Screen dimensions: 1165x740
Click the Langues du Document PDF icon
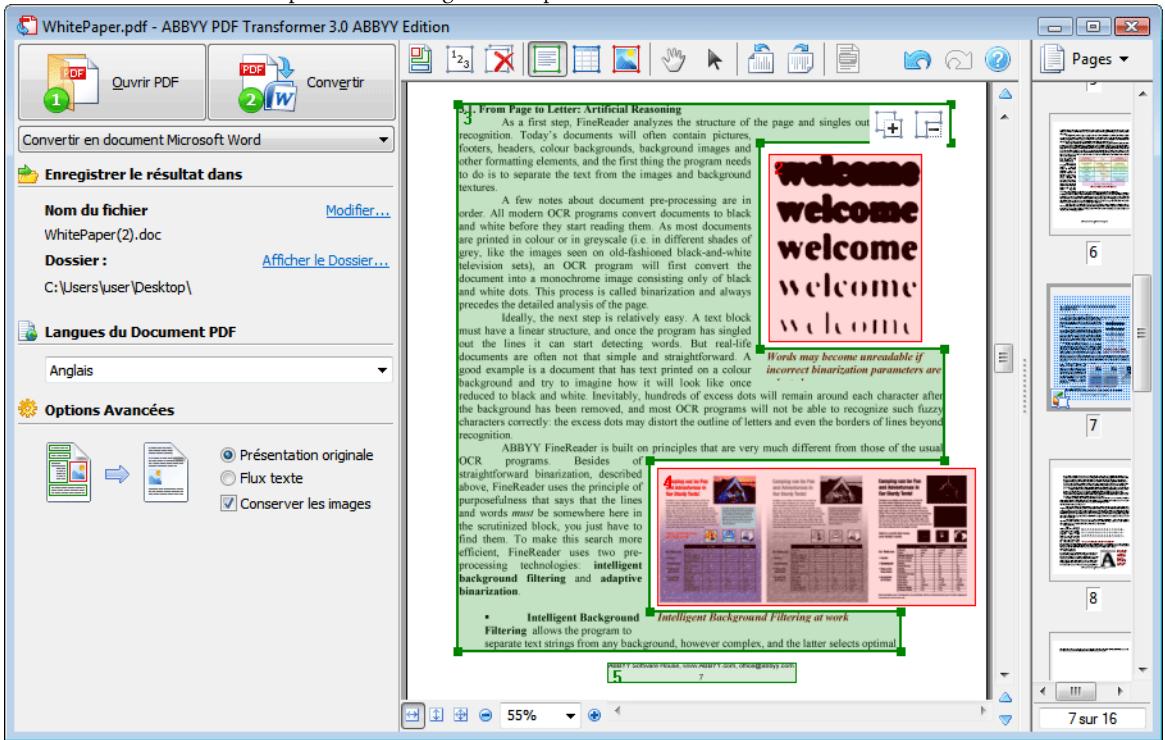click(x=27, y=331)
